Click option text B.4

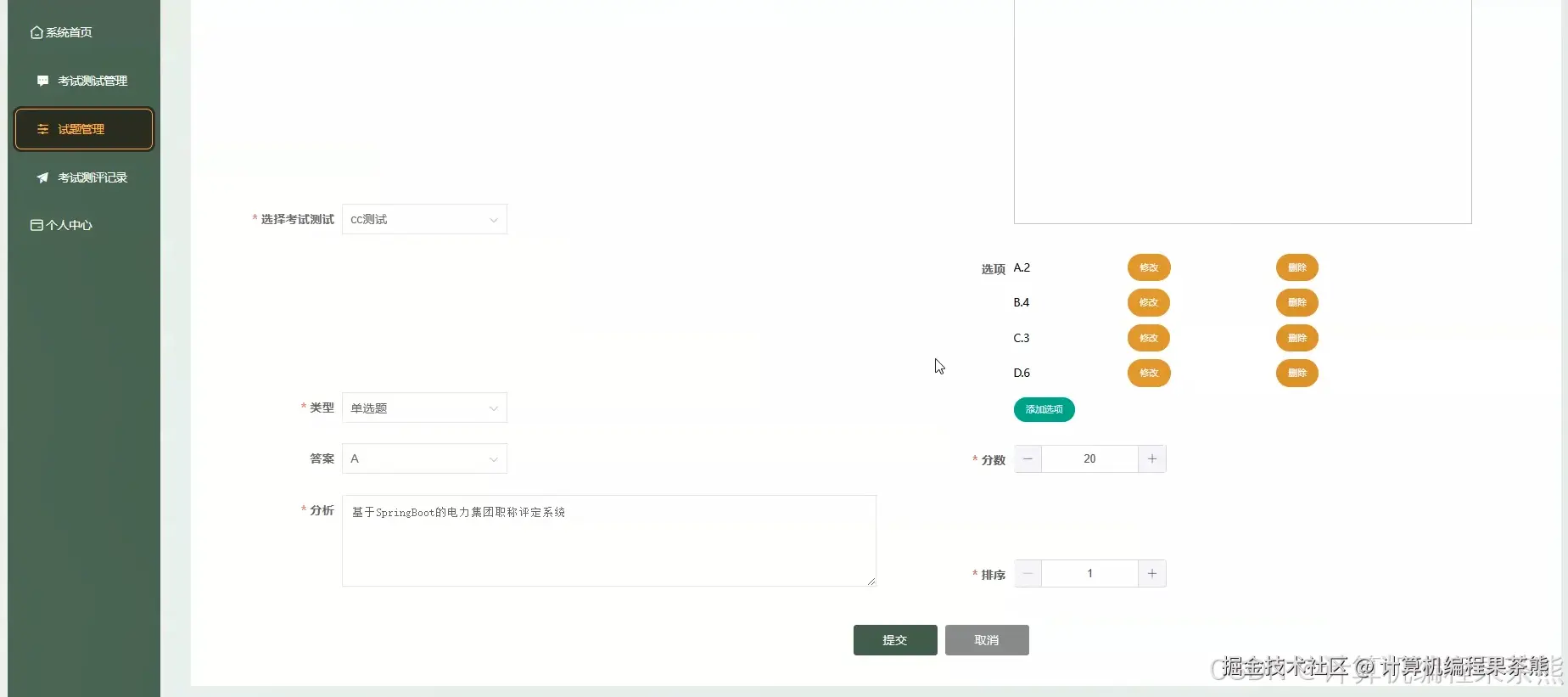point(1022,302)
